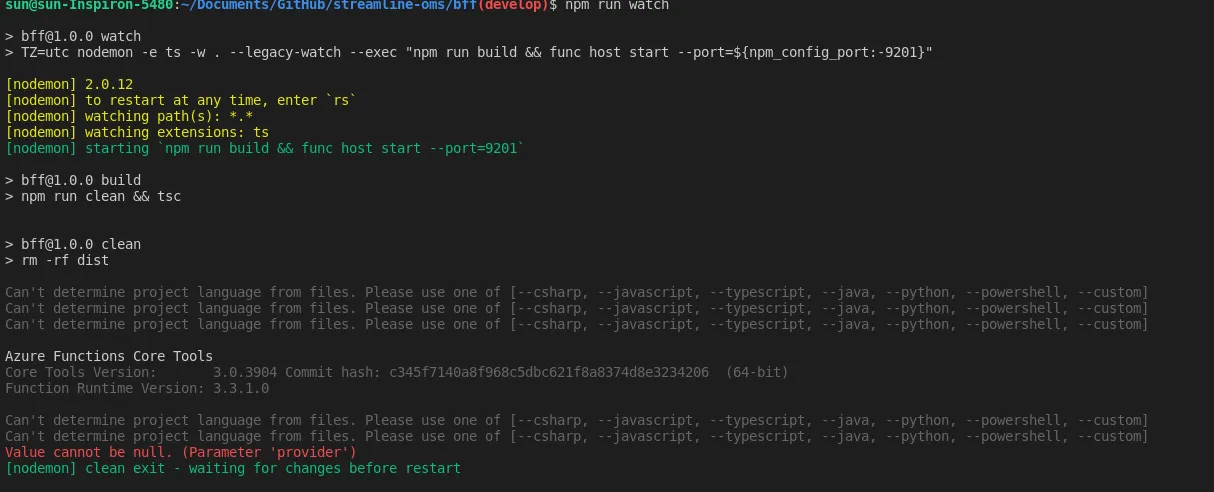Click the nodemon 'enter rs' restart hint line

click(x=180, y=101)
